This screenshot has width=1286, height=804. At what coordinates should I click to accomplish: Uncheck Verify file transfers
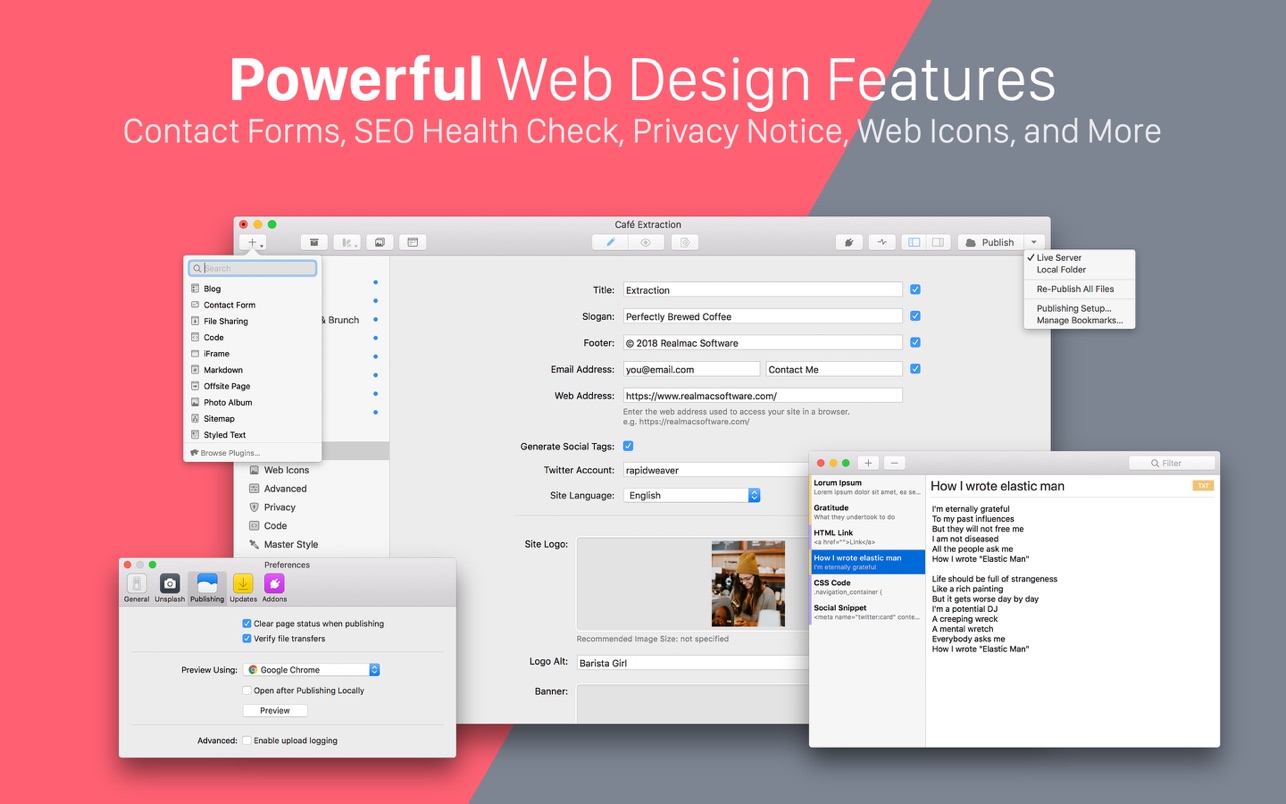point(247,639)
